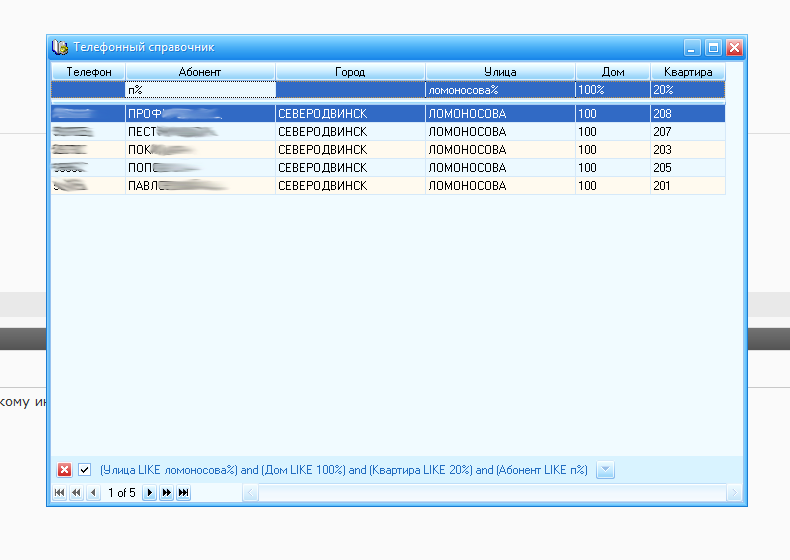
Task: Click the empty Город filter cell
Action: click(350, 90)
